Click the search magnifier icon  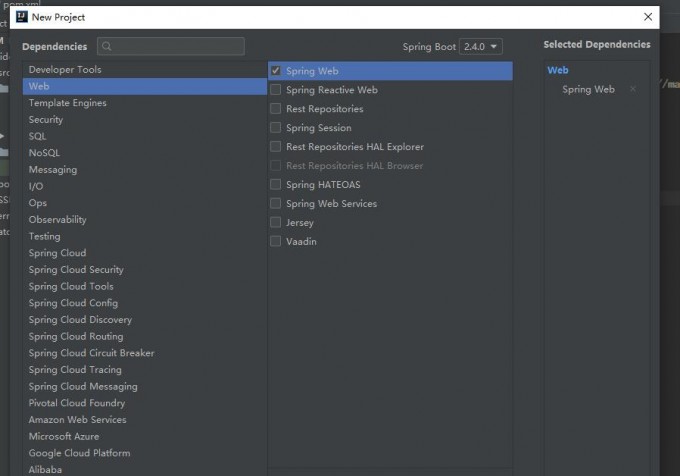(x=107, y=46)
